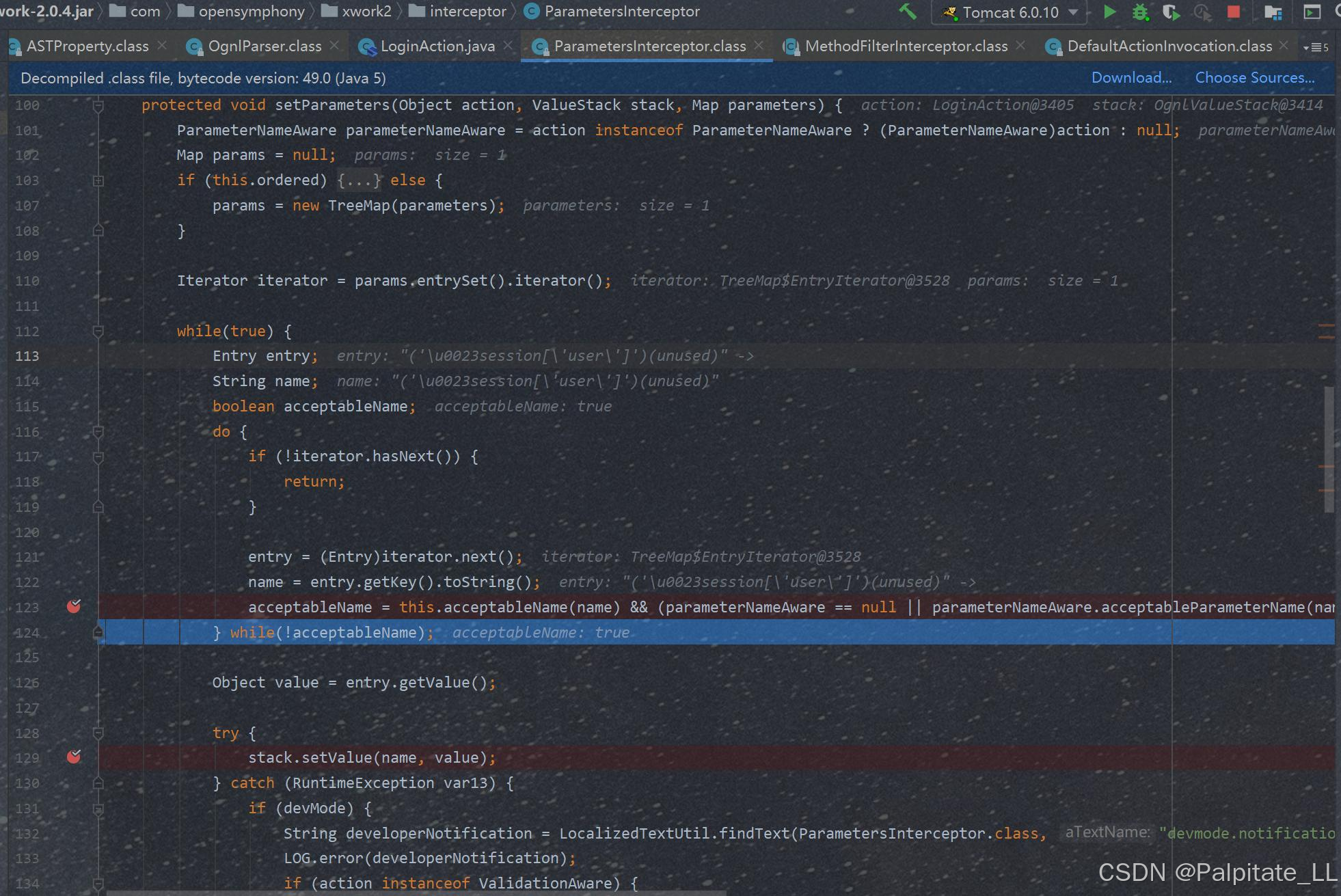
Task: Collapse the while(true) block at line 112
Action: pos(98,331)
